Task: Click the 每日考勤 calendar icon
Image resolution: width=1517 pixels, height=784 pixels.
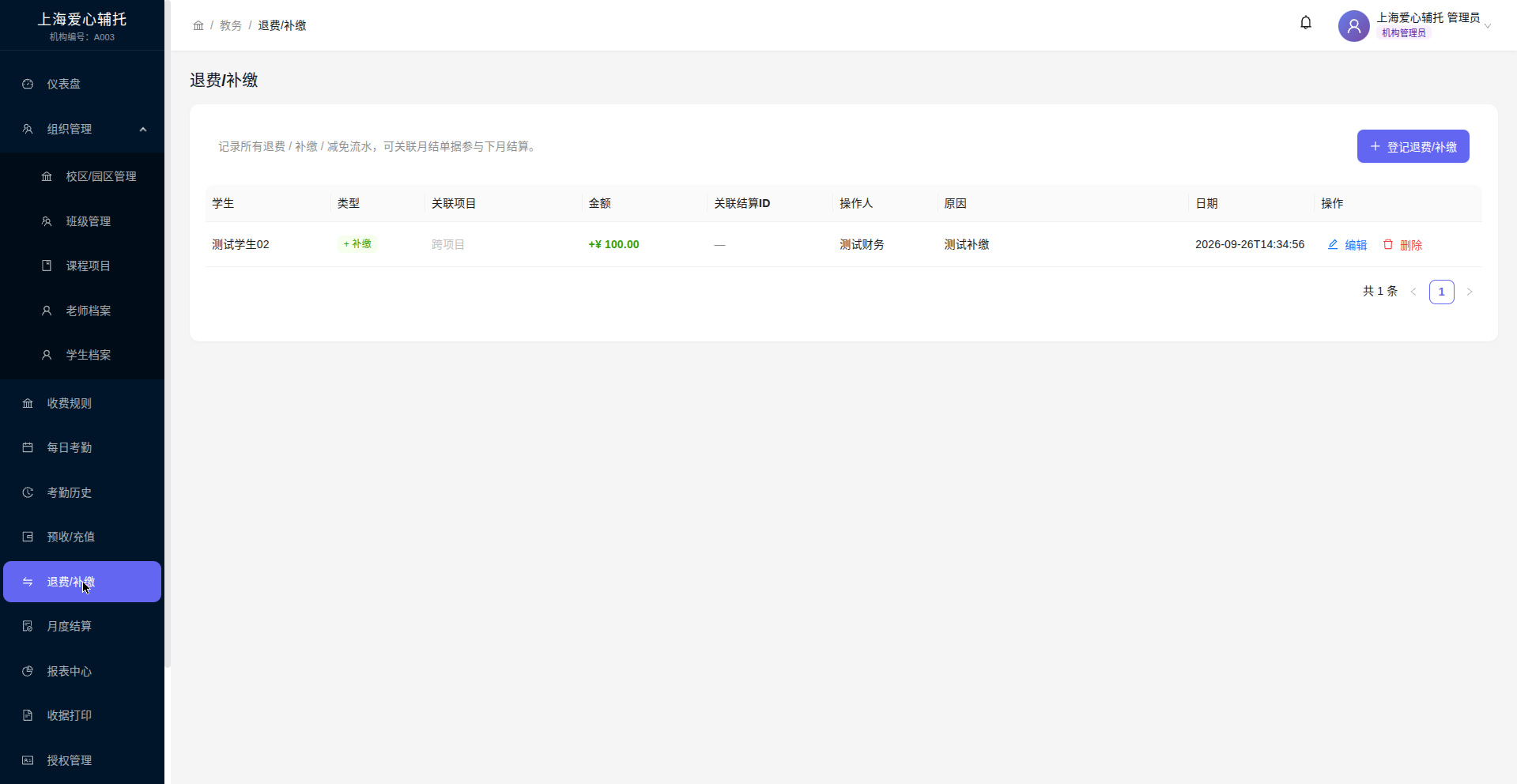Action: (28, 447)
